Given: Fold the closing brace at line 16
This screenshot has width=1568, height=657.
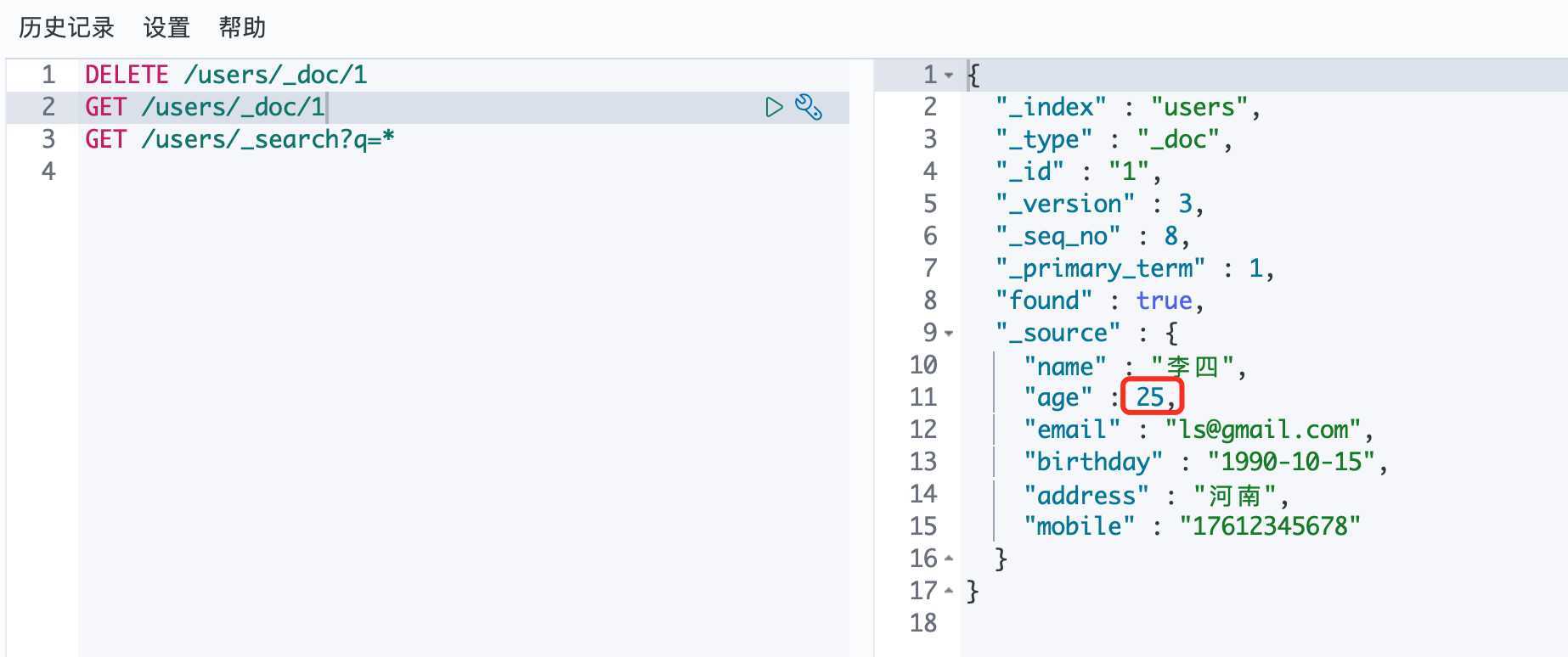Looking at the screenshot, I should 949,559.
